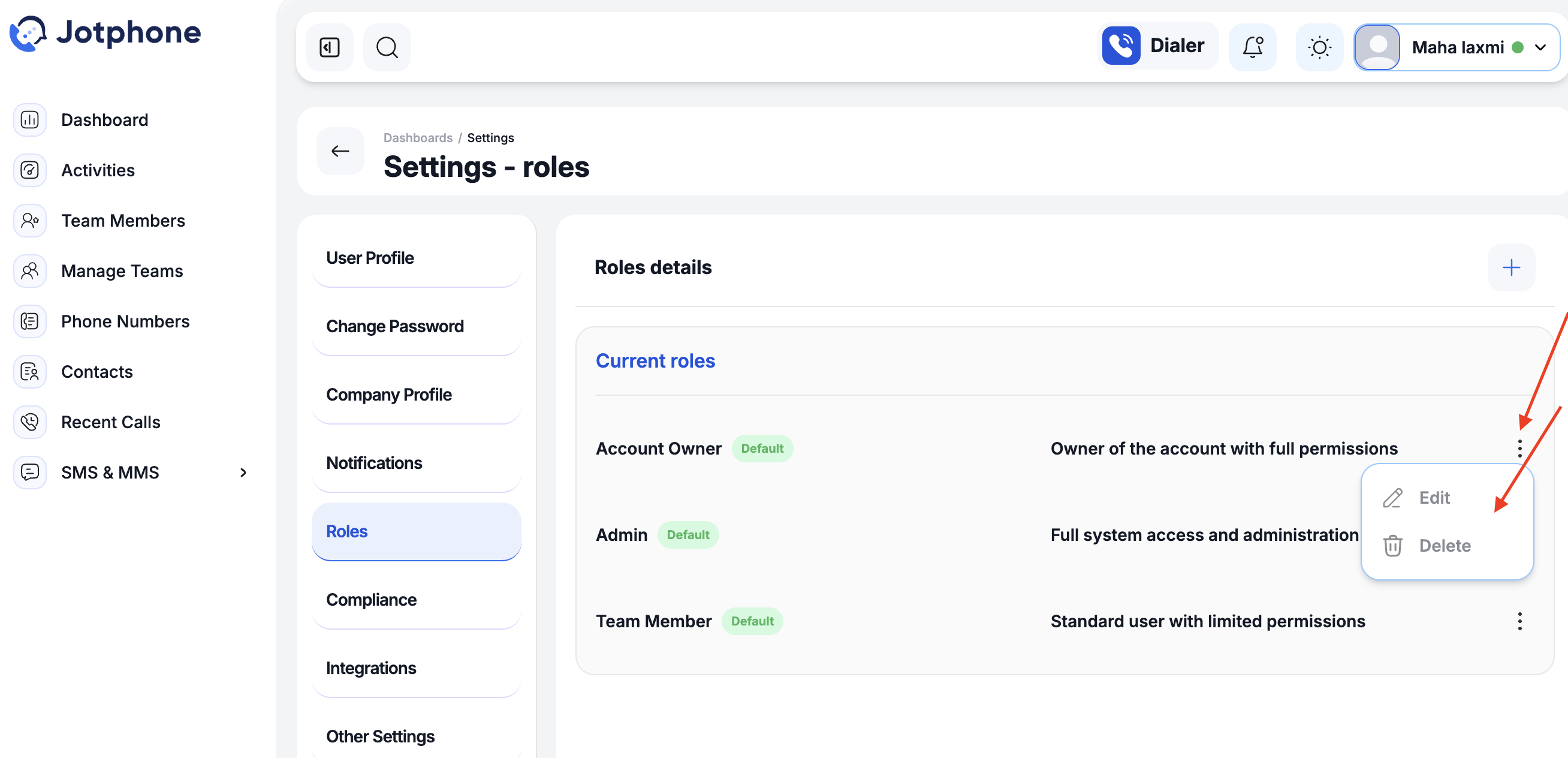Go to Activities in the sidebar

tap(98, 170)
